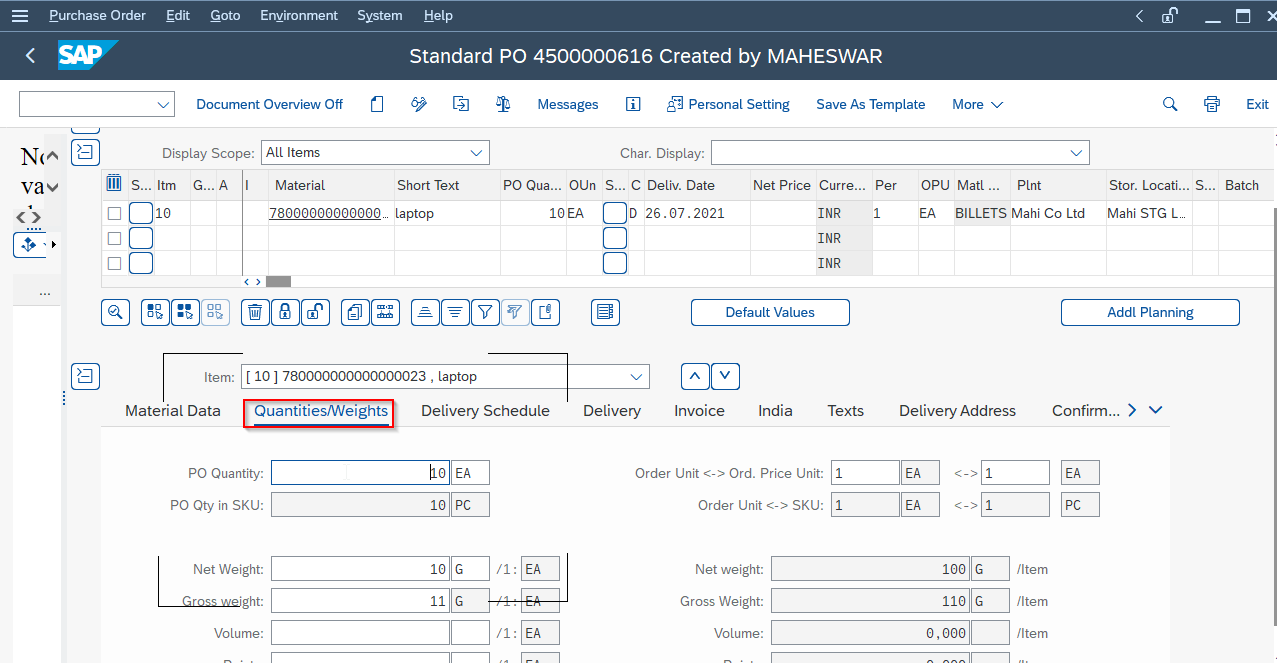This screenshot has width=1277, height=663.
Task: Click the Unlock item icon
Action: pos(315,312)
